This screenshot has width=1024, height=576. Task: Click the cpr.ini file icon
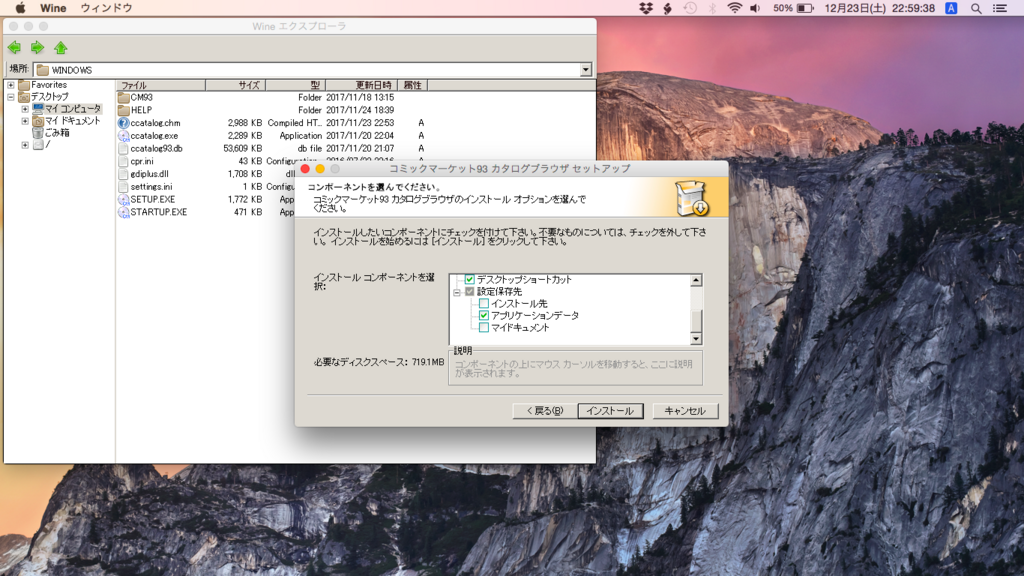click(123, 161)
